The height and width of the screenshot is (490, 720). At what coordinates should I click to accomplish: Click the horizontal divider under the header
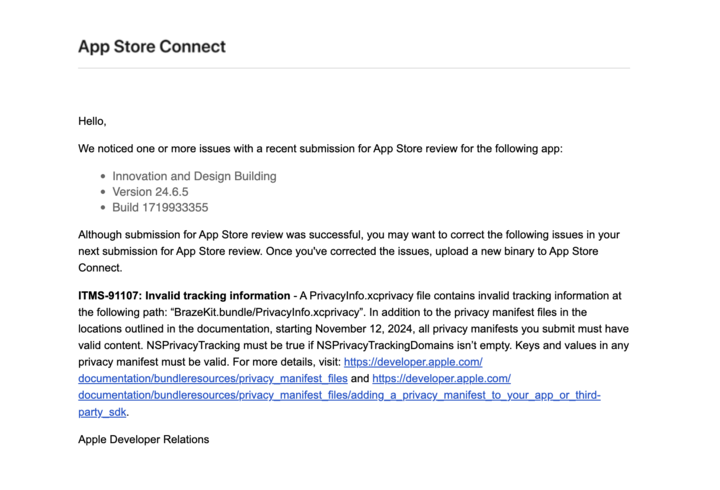[353, 68]
